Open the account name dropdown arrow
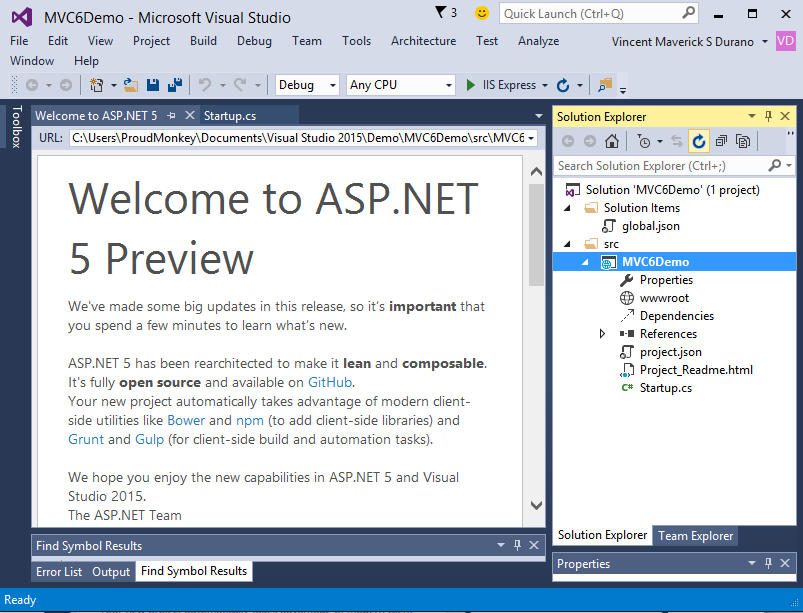Screen dimensions: 803x613 point(765,41)
